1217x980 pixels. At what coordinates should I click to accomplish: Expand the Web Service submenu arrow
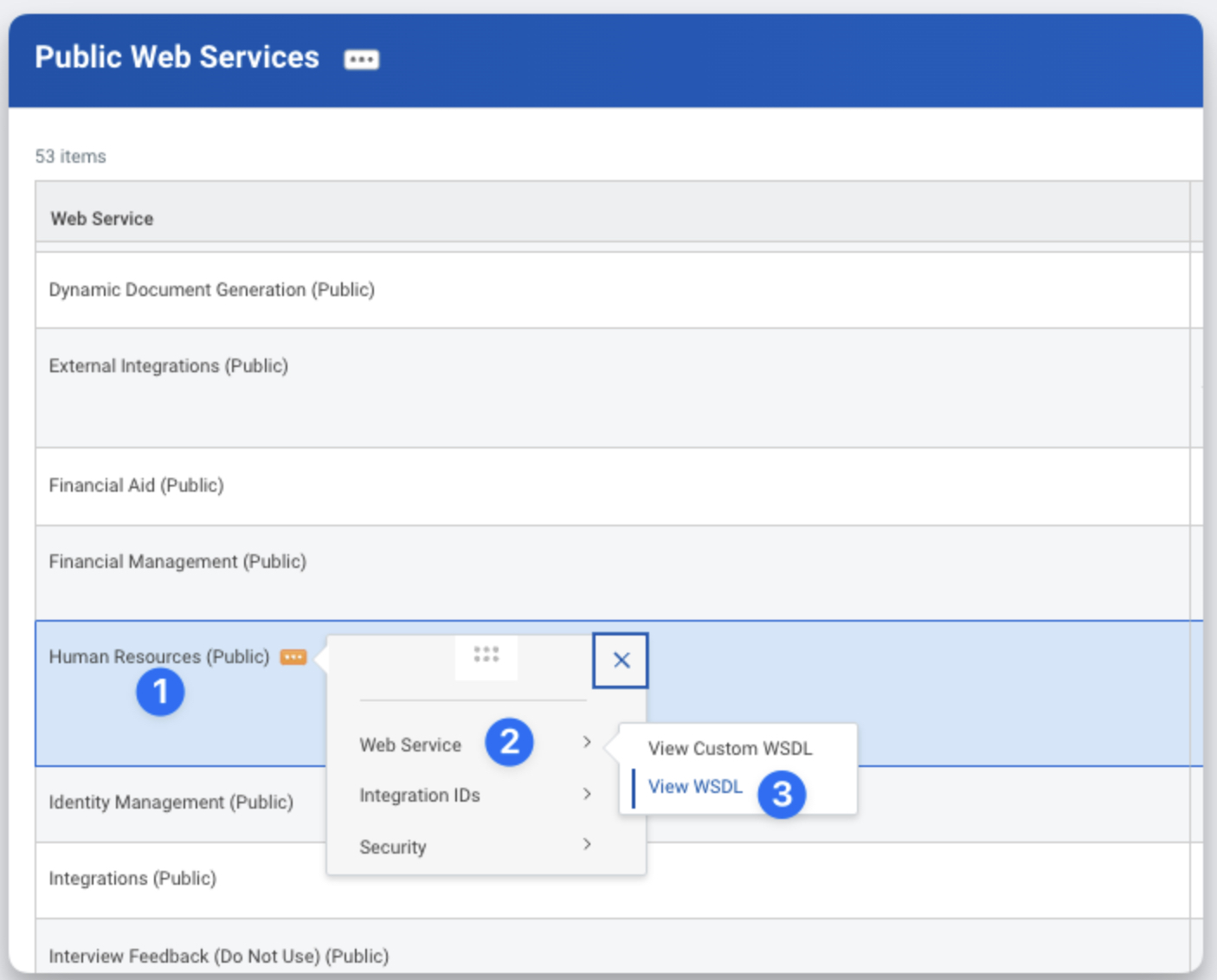point(587,743)
